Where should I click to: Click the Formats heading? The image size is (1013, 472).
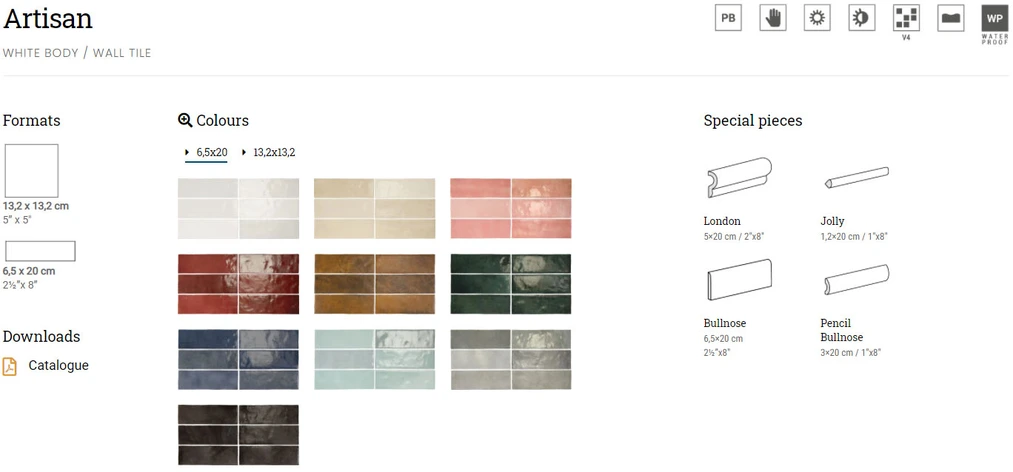[32, 121]
